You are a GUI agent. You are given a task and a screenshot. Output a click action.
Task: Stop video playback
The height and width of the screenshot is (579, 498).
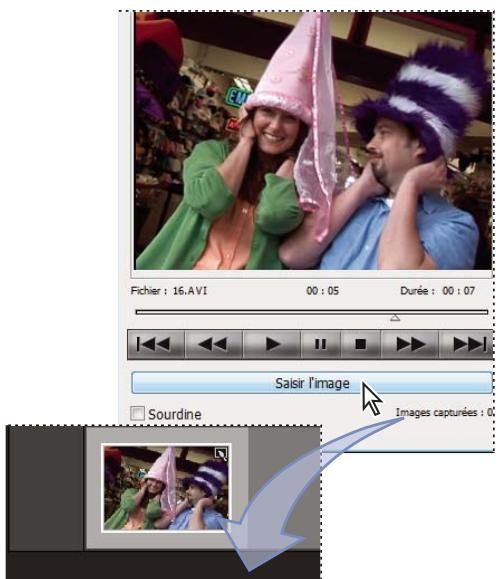pyautogui.click(x=361, y=344)
